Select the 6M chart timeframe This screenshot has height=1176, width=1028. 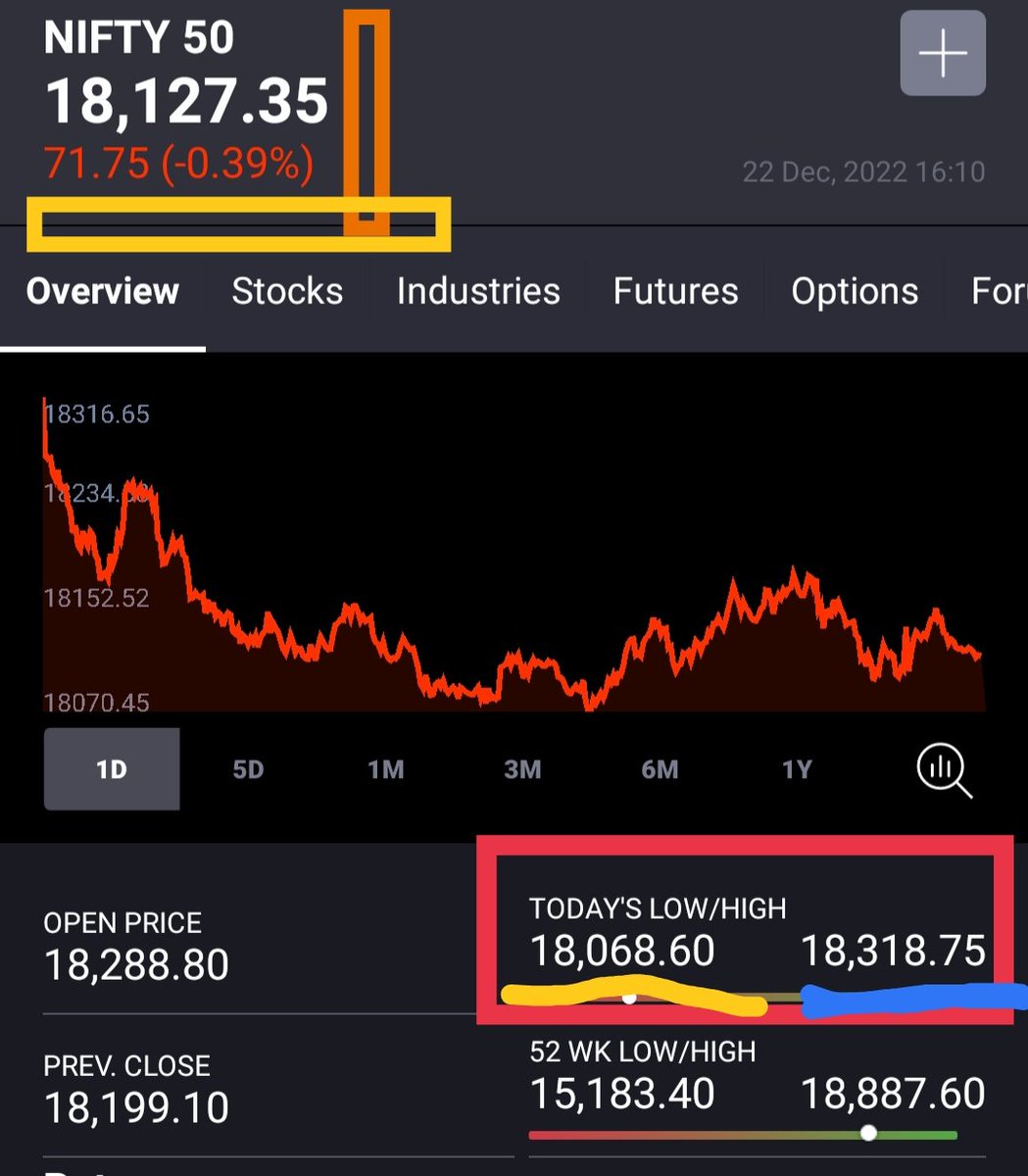(x=659, y=769)
